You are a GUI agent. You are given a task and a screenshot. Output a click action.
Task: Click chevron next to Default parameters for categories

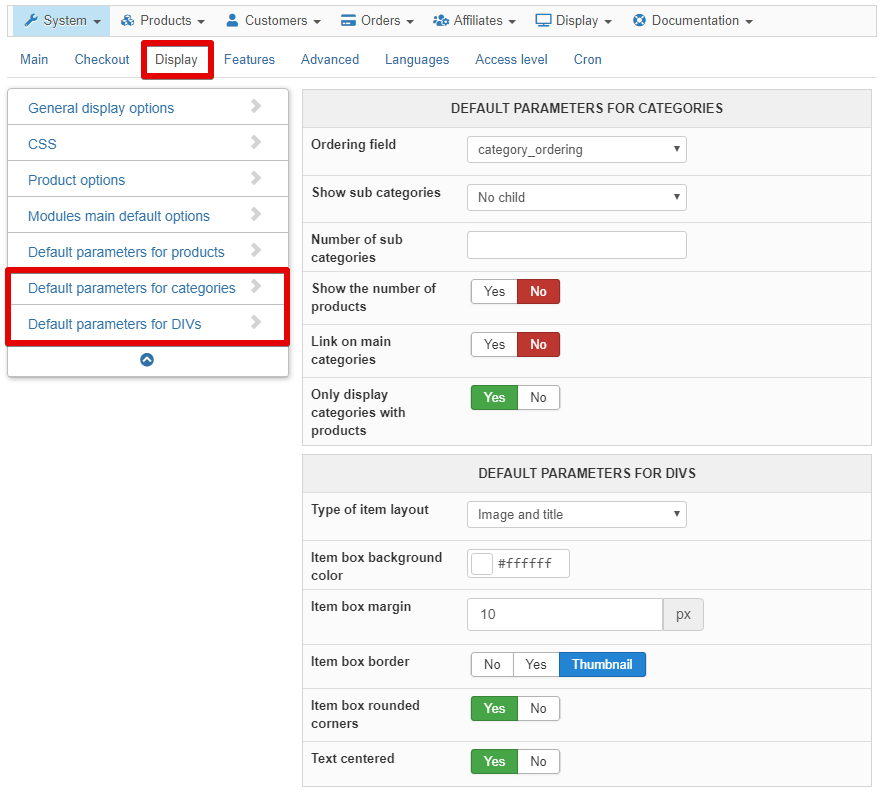point(256,286)
